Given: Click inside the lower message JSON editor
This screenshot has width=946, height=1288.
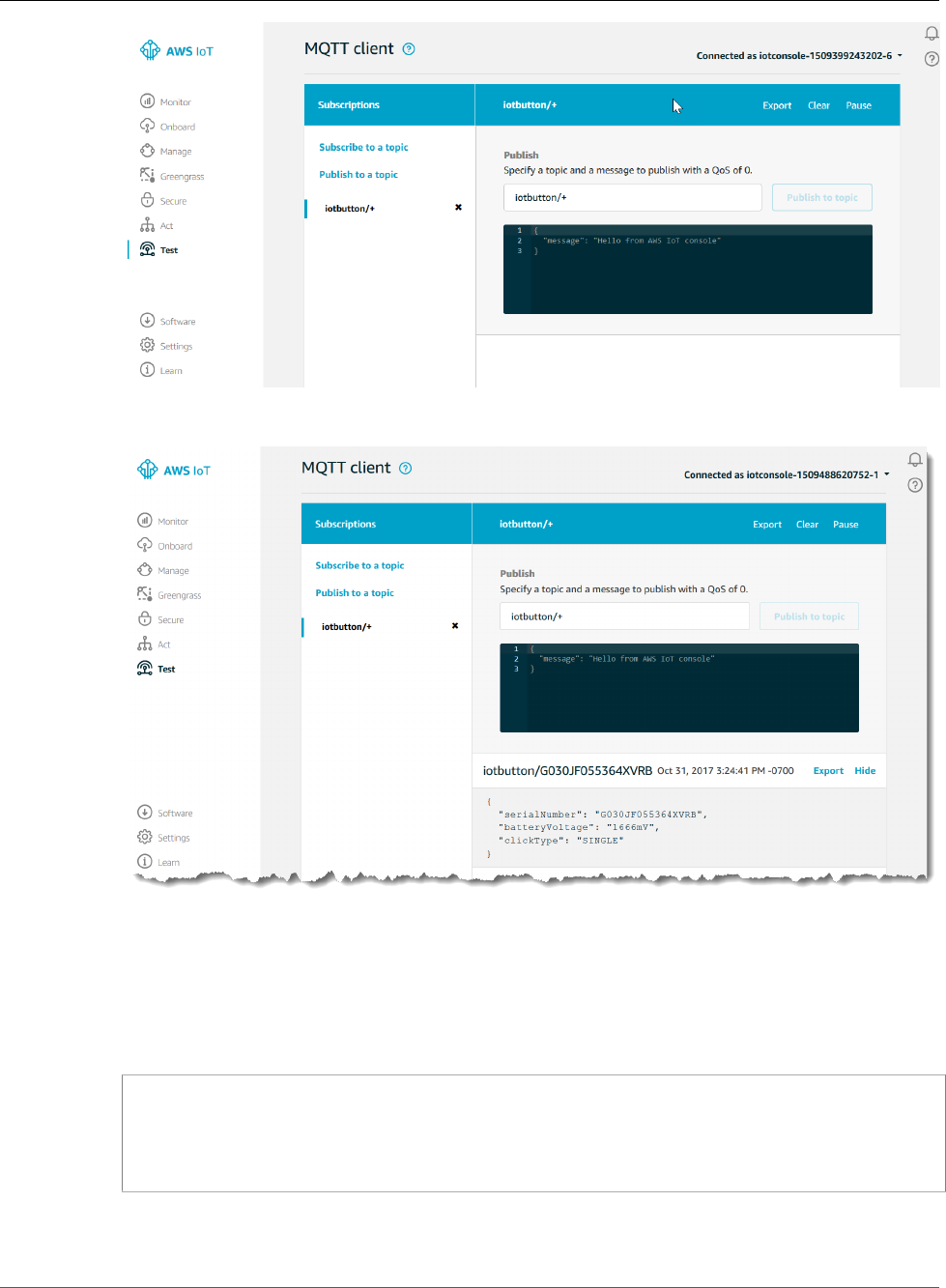Looking at the screenshot, I should 679,688.
